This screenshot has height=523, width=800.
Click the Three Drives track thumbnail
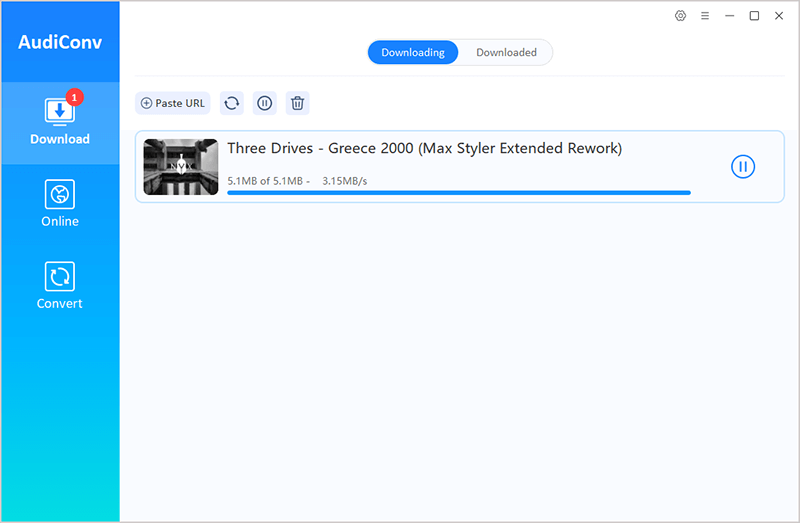(181, 167)
